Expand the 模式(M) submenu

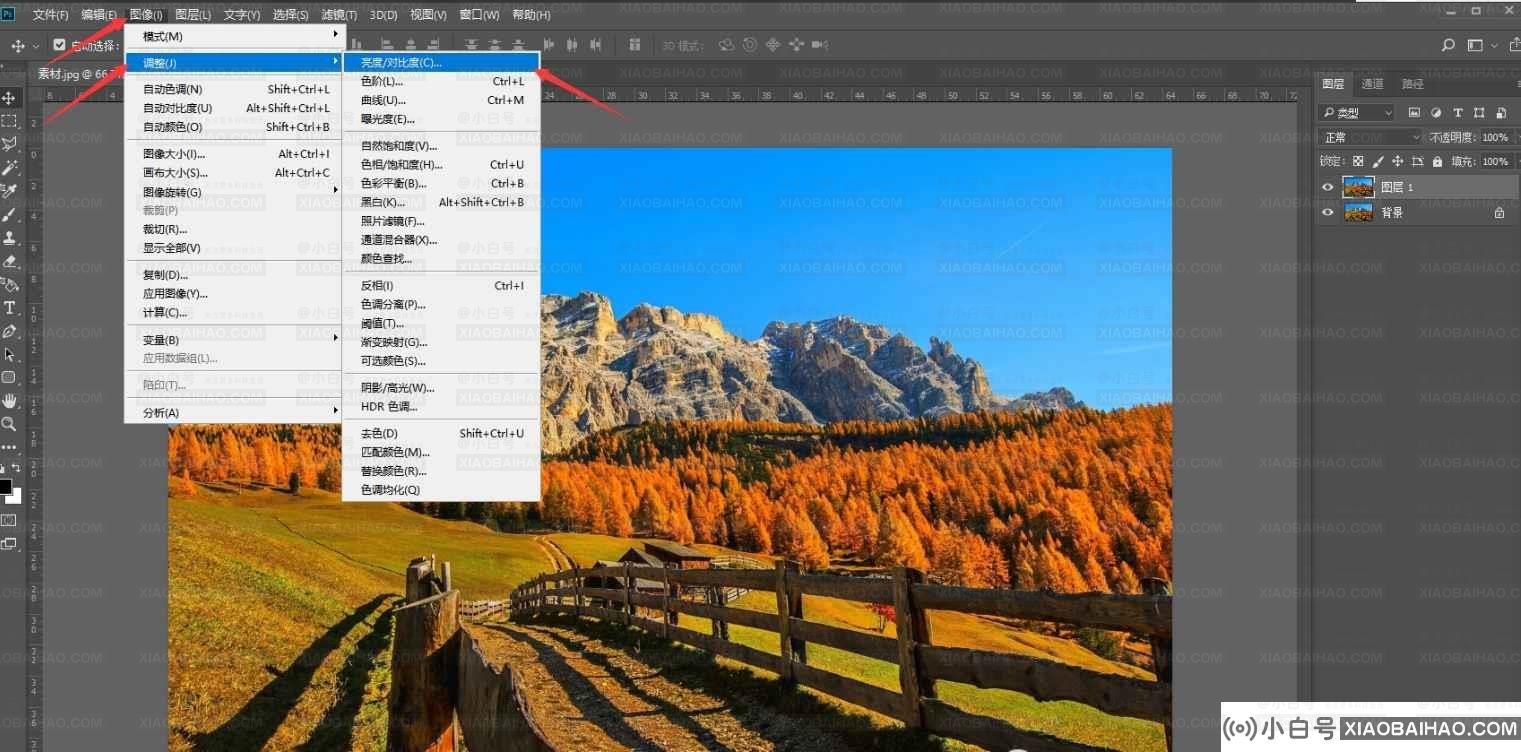pos(232,36)
